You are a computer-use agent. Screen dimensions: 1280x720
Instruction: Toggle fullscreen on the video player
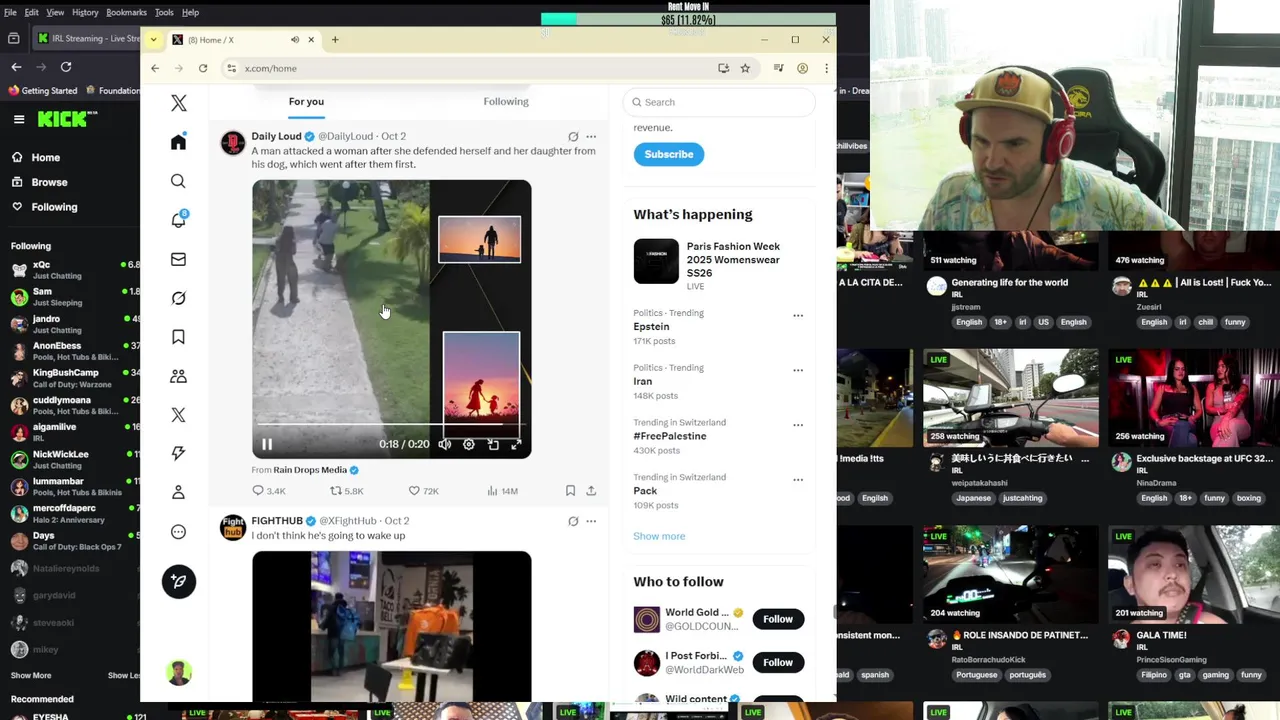tap(516, 444)
